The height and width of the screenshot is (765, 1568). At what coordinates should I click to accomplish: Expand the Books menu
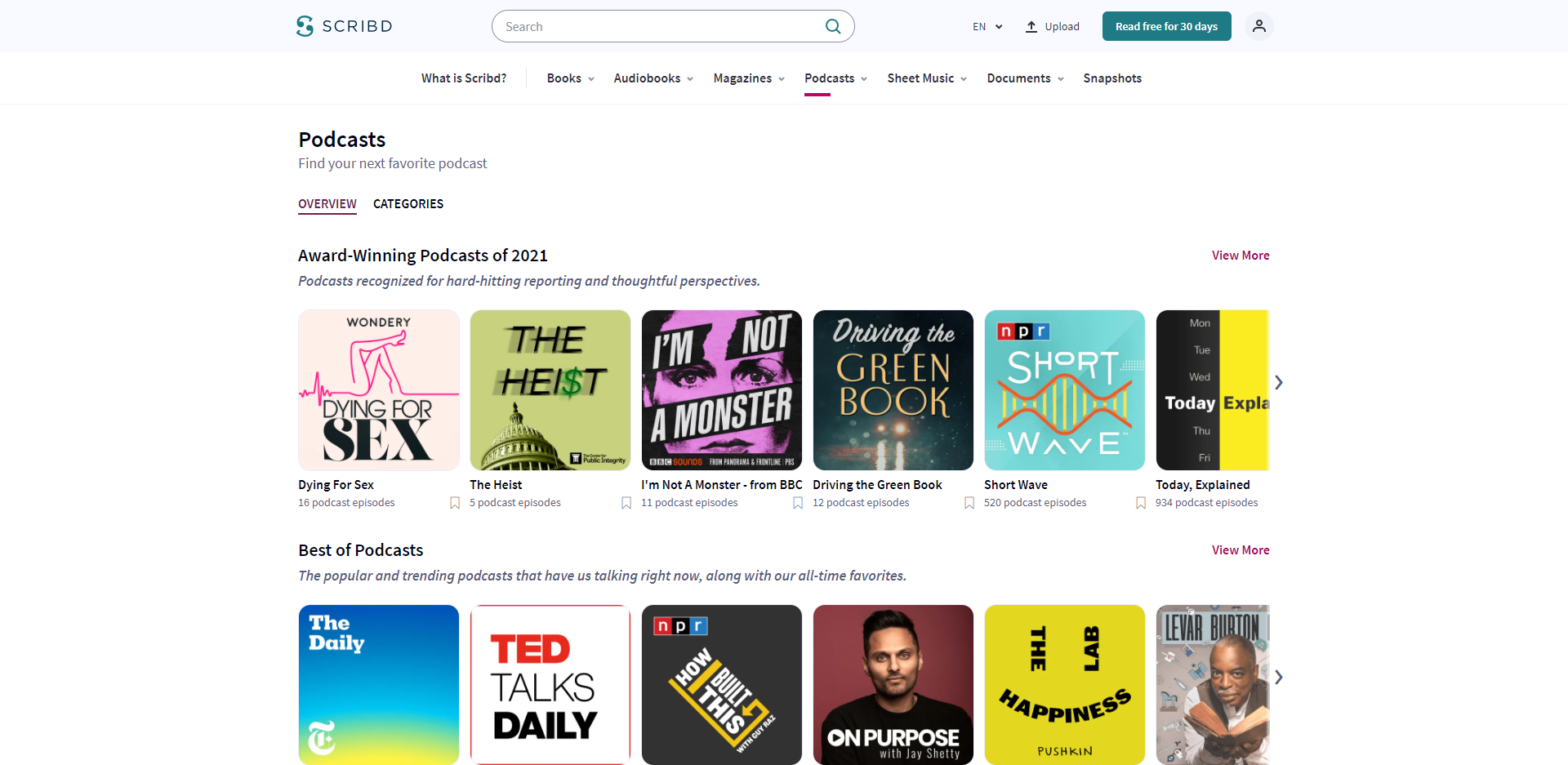point(570,78)
